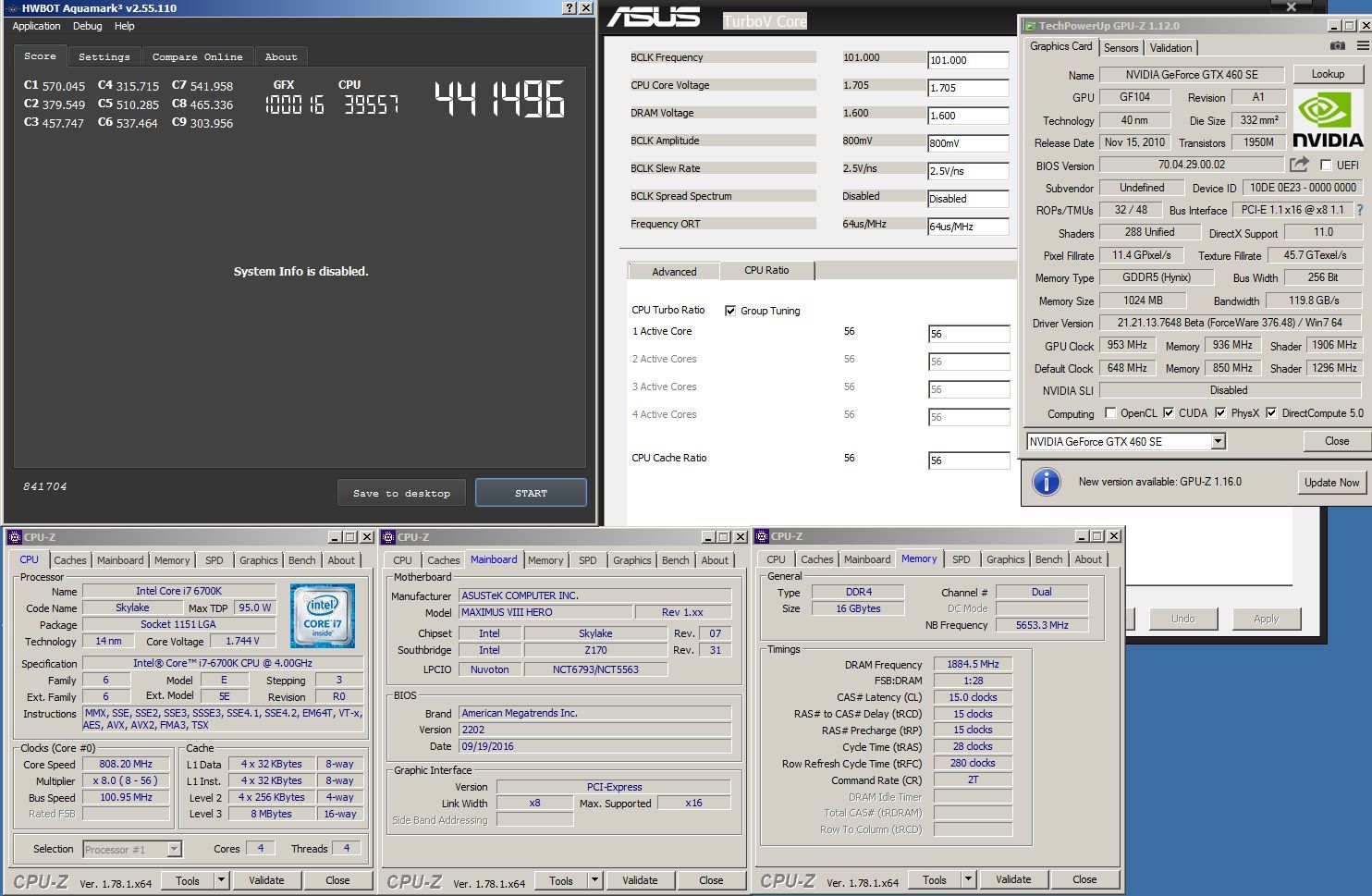Switch to Advanced tab in TurboV Core
The image size is (1372, 896).
tap(674, 271)
